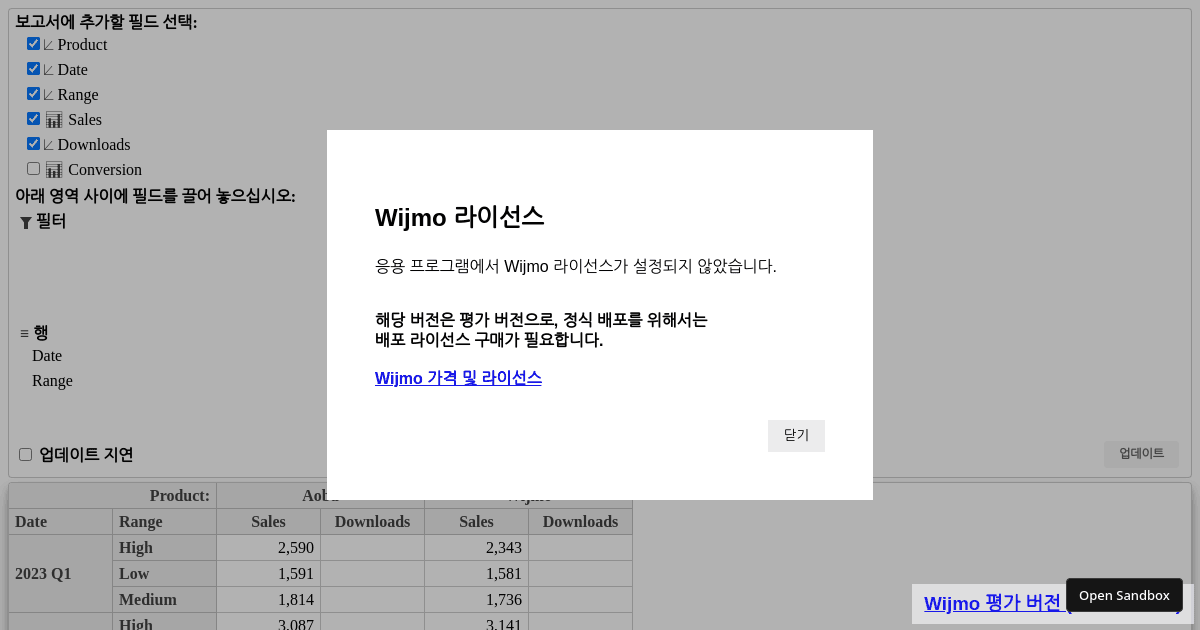Image resolution: width=1200 pixels, height=630 pixels.
Task: Select the cell with value 1,591
Action: (269, 574)
